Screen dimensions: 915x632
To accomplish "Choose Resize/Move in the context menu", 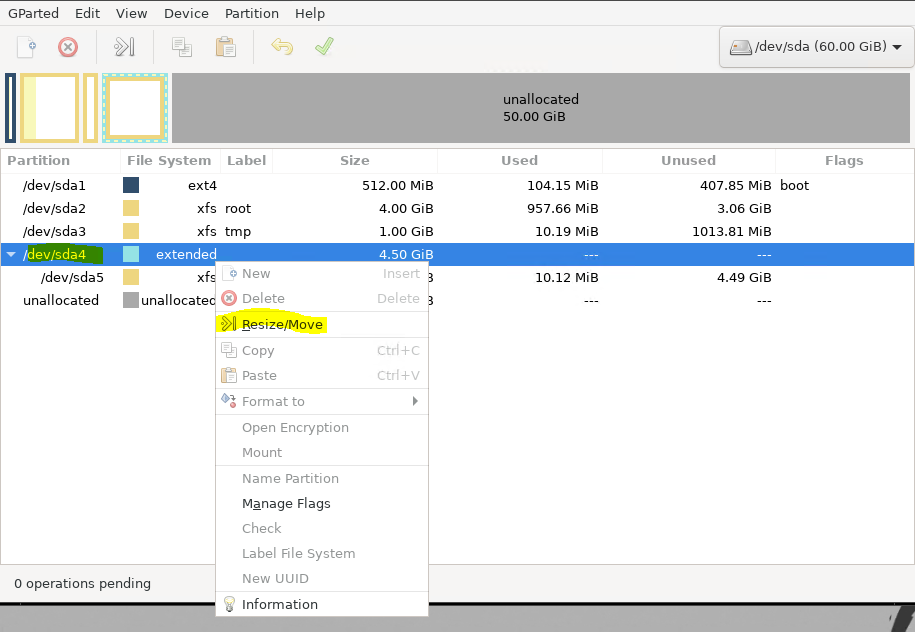I will point(322,324).
